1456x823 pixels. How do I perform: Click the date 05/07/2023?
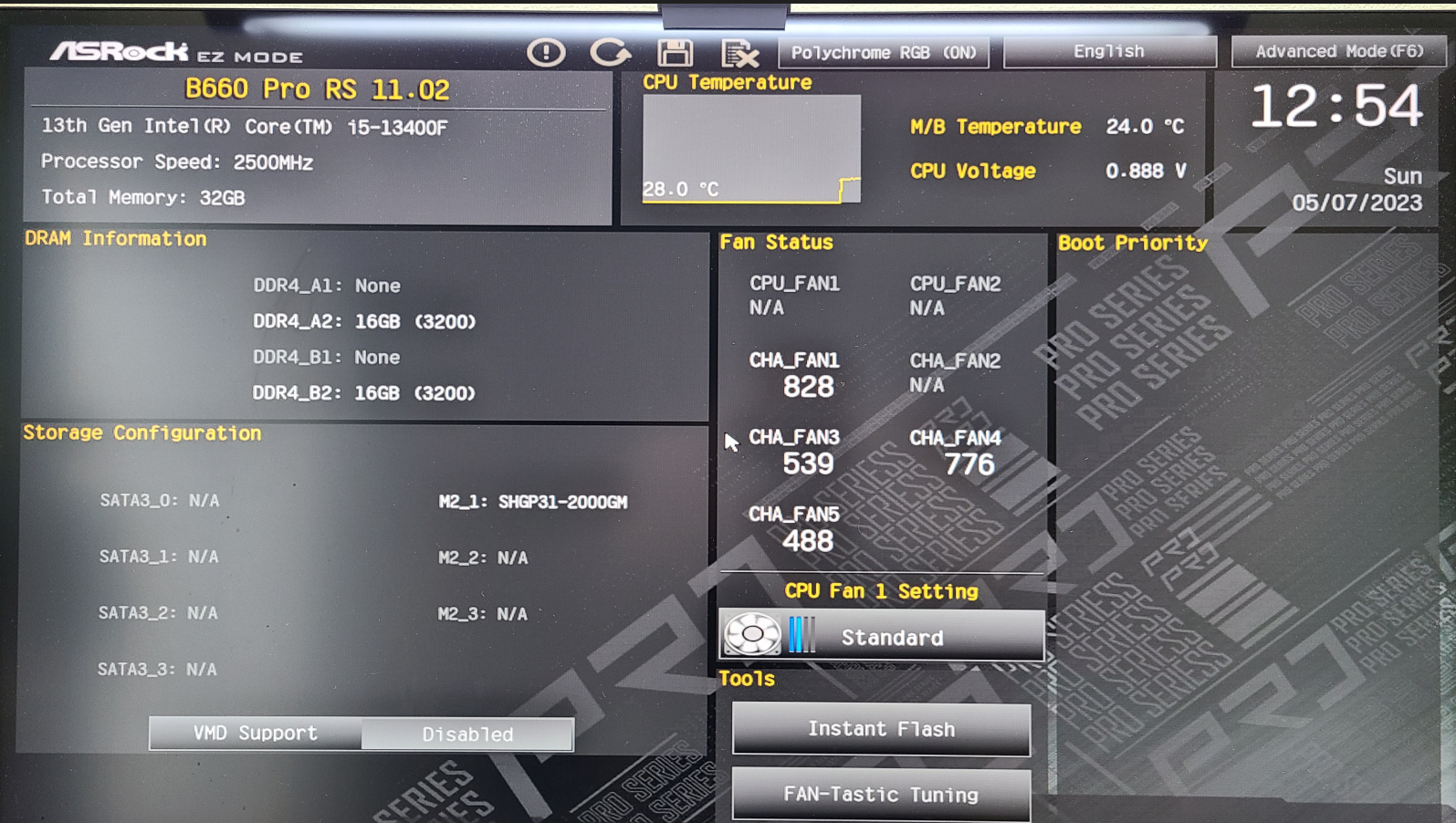[1356, 203]
